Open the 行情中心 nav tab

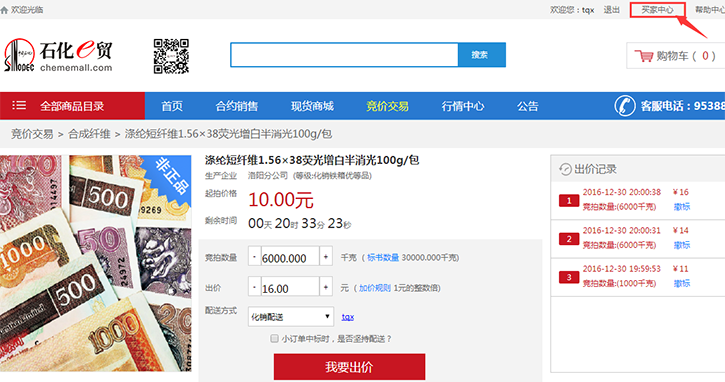463,106
